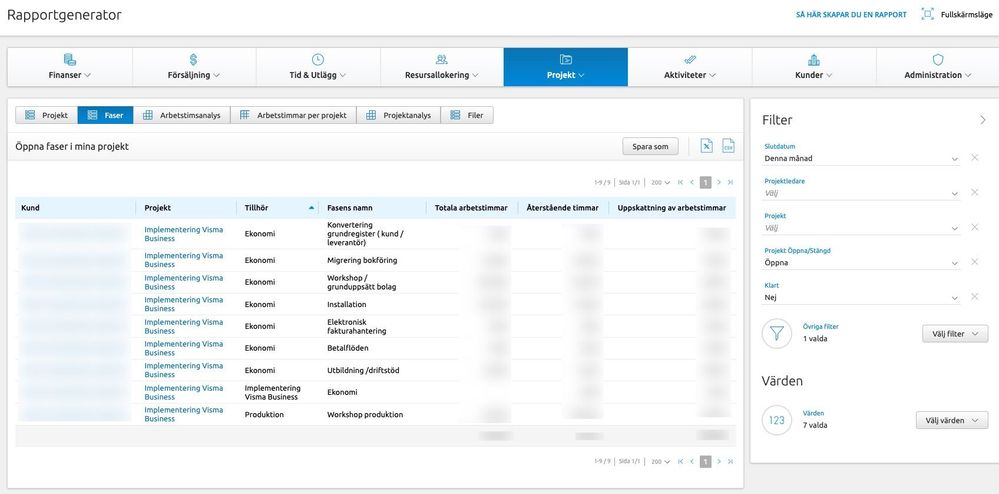Image resolution: width=999 pixels, height=494 pixels.
Task: Remove the Projekt filter
Action: tap(974, 227)
